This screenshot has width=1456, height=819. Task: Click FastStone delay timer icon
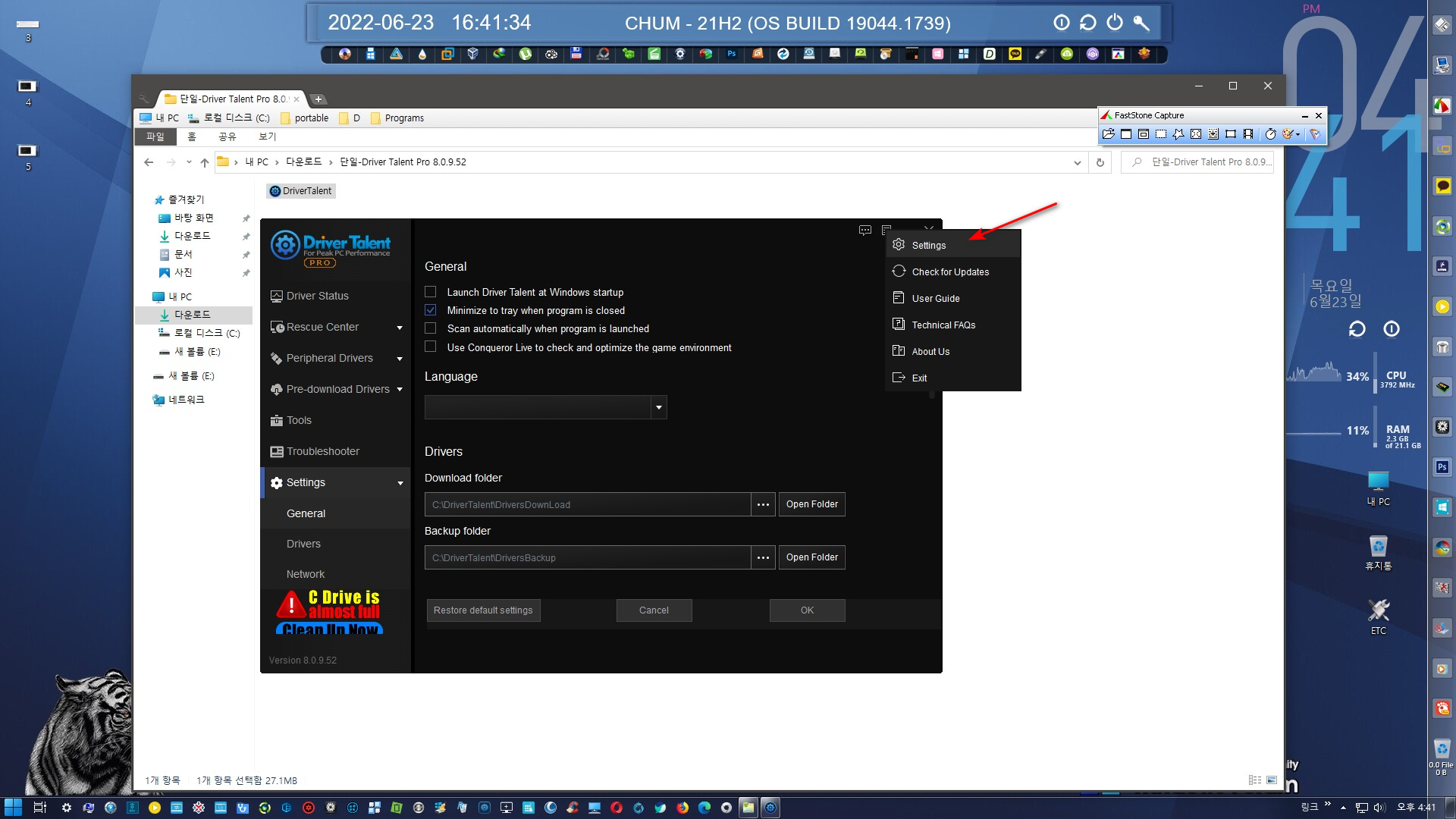coord(1271,134)
